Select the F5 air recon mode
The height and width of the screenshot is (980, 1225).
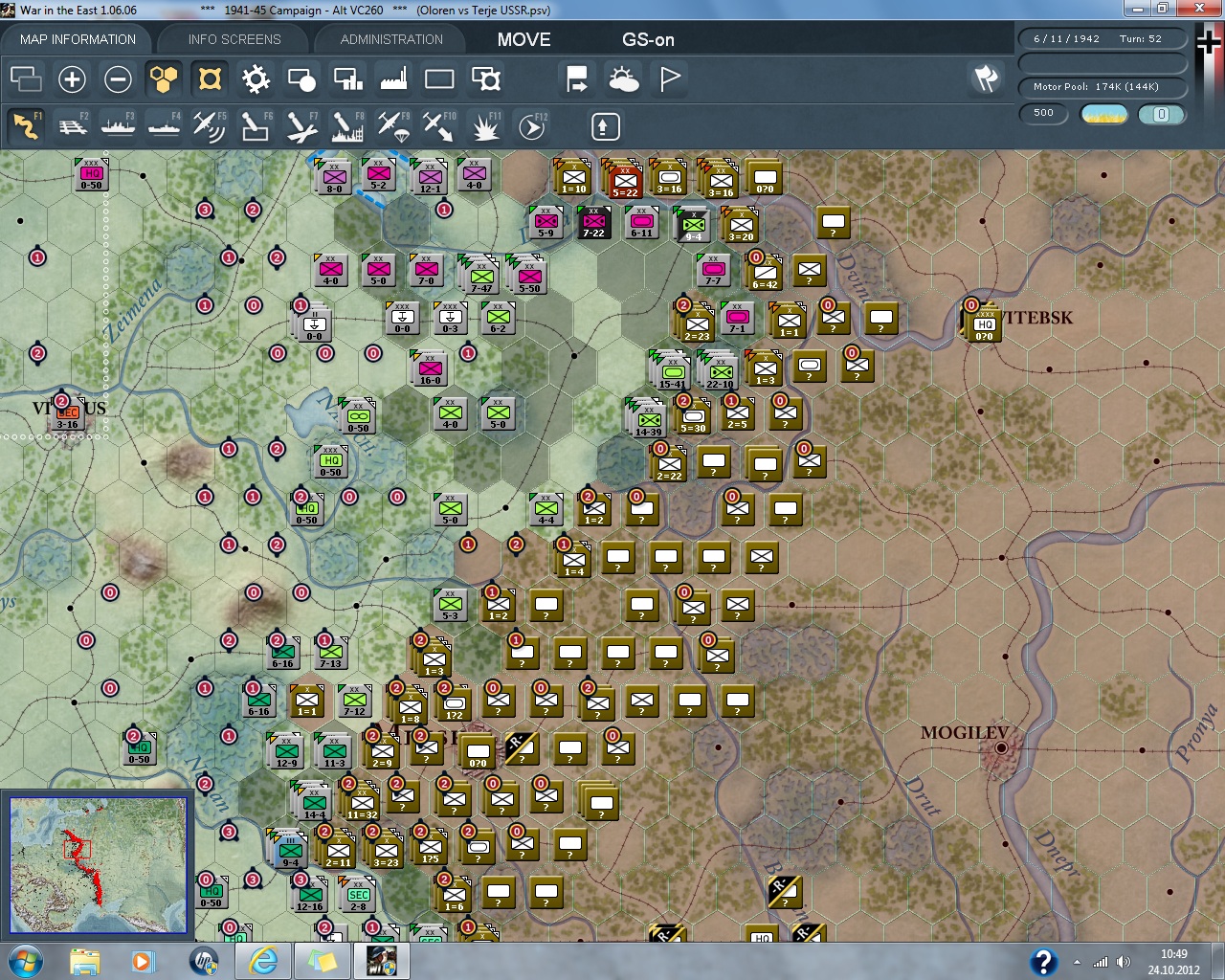click(210, 126)
